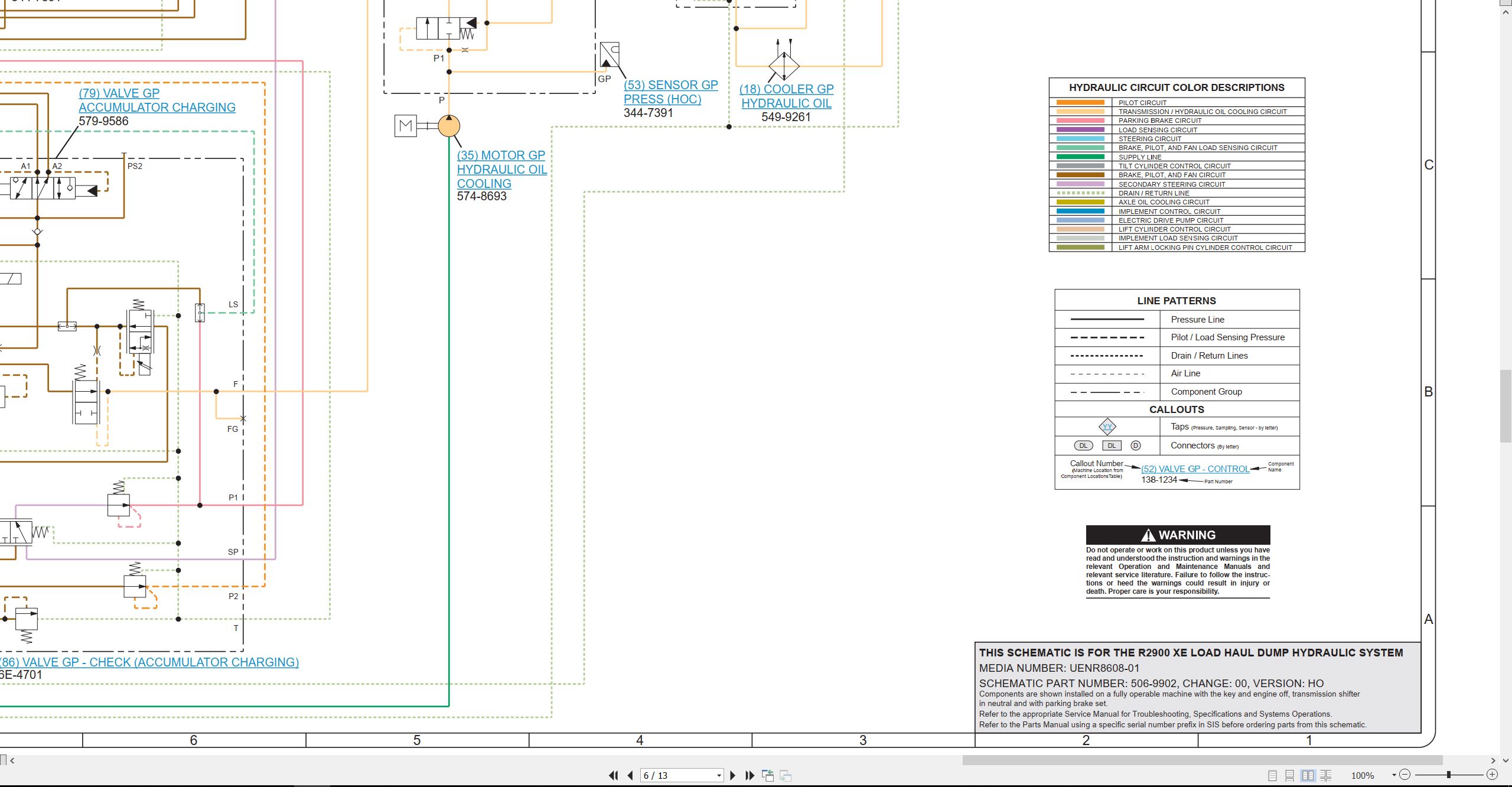Click the hydraulic motor pump symbol
1512x787 pixels.
449,126
